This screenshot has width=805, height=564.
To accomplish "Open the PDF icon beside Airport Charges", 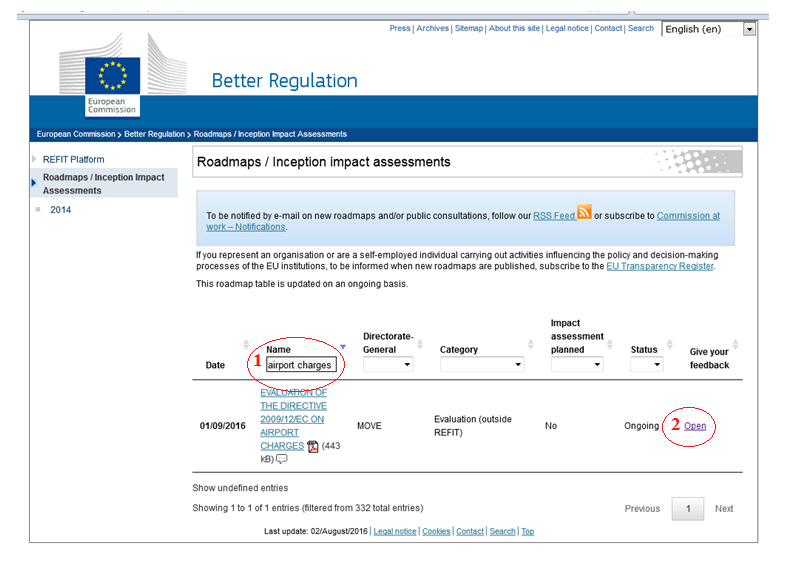I will coord(313,446).
